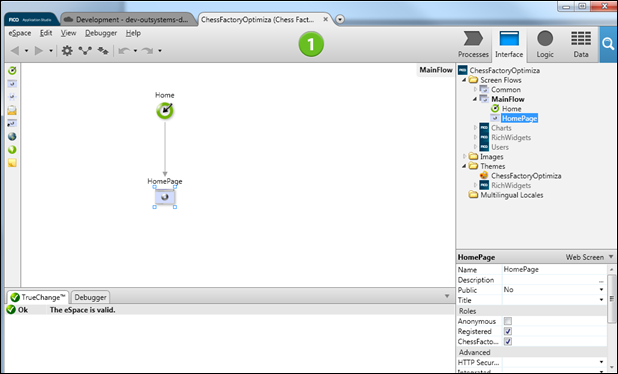The width and height of the screenshot is (618, 374).
Task: Switch to the Logic layer
Action: (x=545, y=44)
